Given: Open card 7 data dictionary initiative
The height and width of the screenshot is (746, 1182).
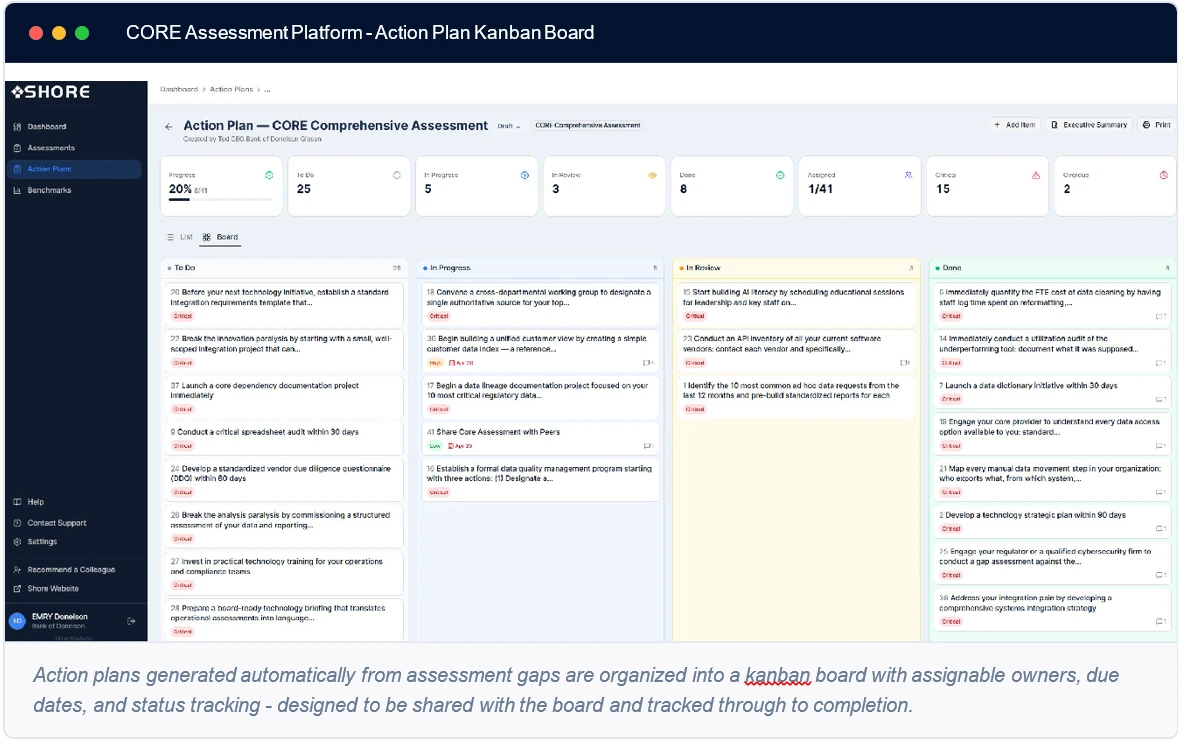Looking at the screenshot, I should click(x=1052, y=392).
